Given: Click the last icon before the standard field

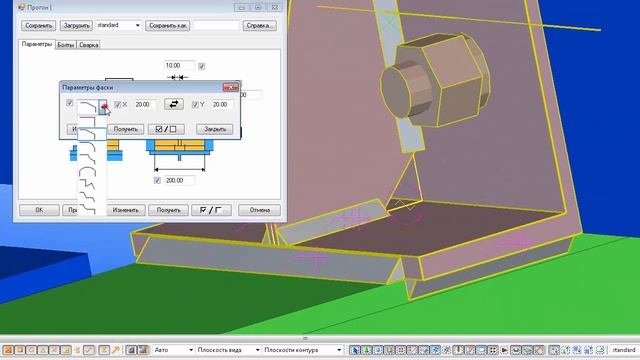Looking at the screenshot, I should (x=600, y=350).
